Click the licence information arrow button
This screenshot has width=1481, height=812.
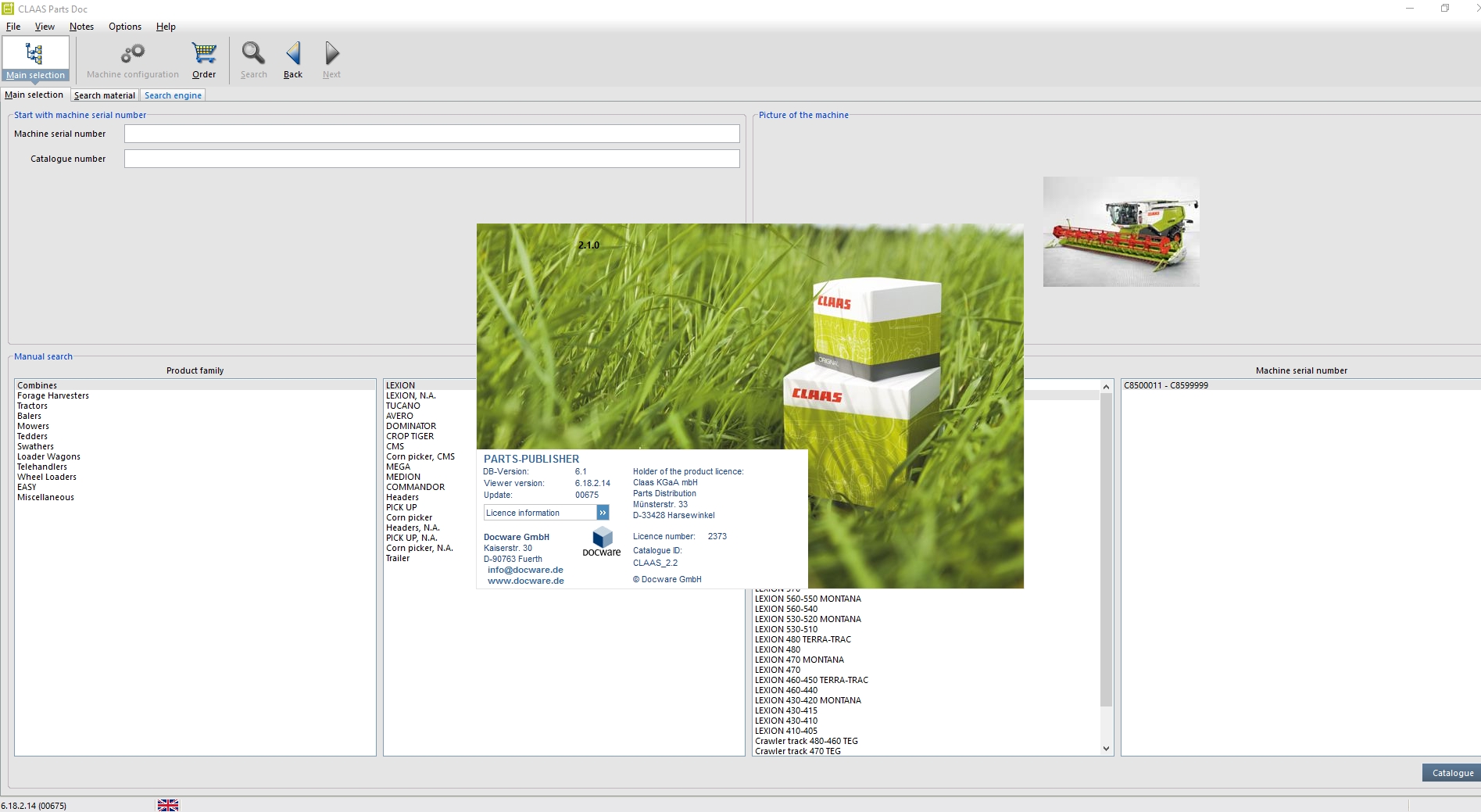tap(603, 513)
